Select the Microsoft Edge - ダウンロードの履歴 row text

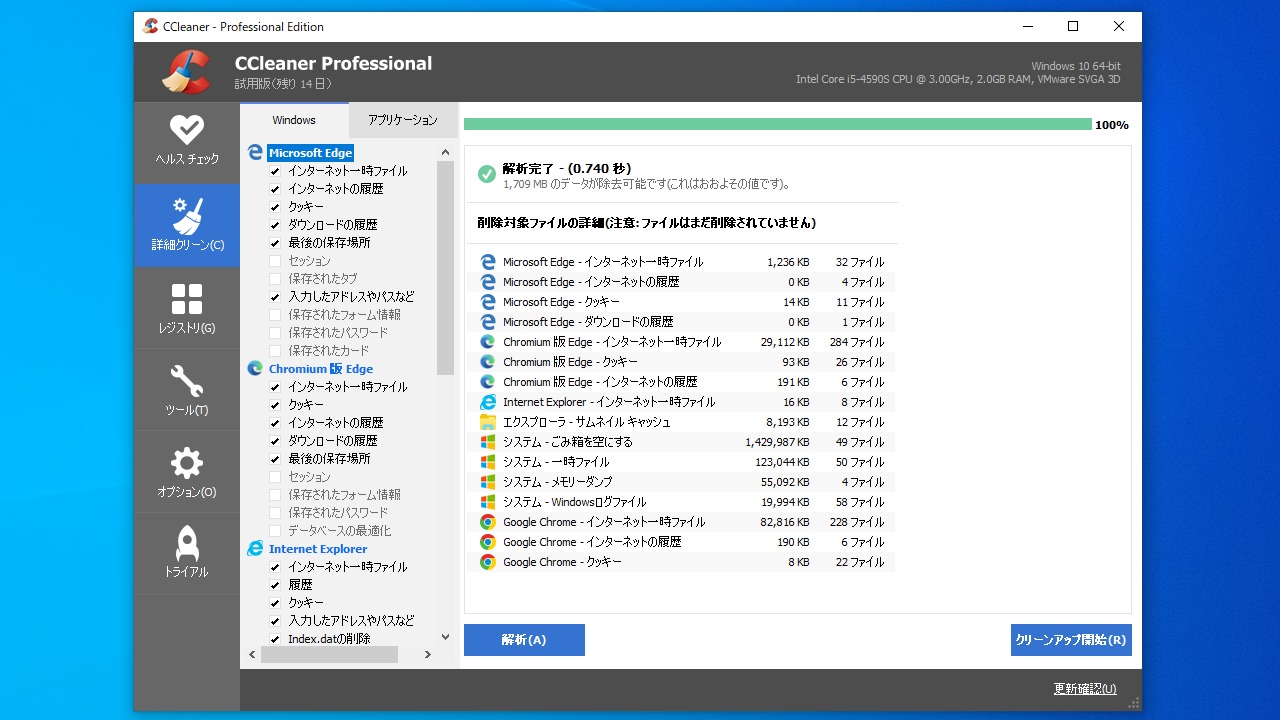[x=588, y=322]
